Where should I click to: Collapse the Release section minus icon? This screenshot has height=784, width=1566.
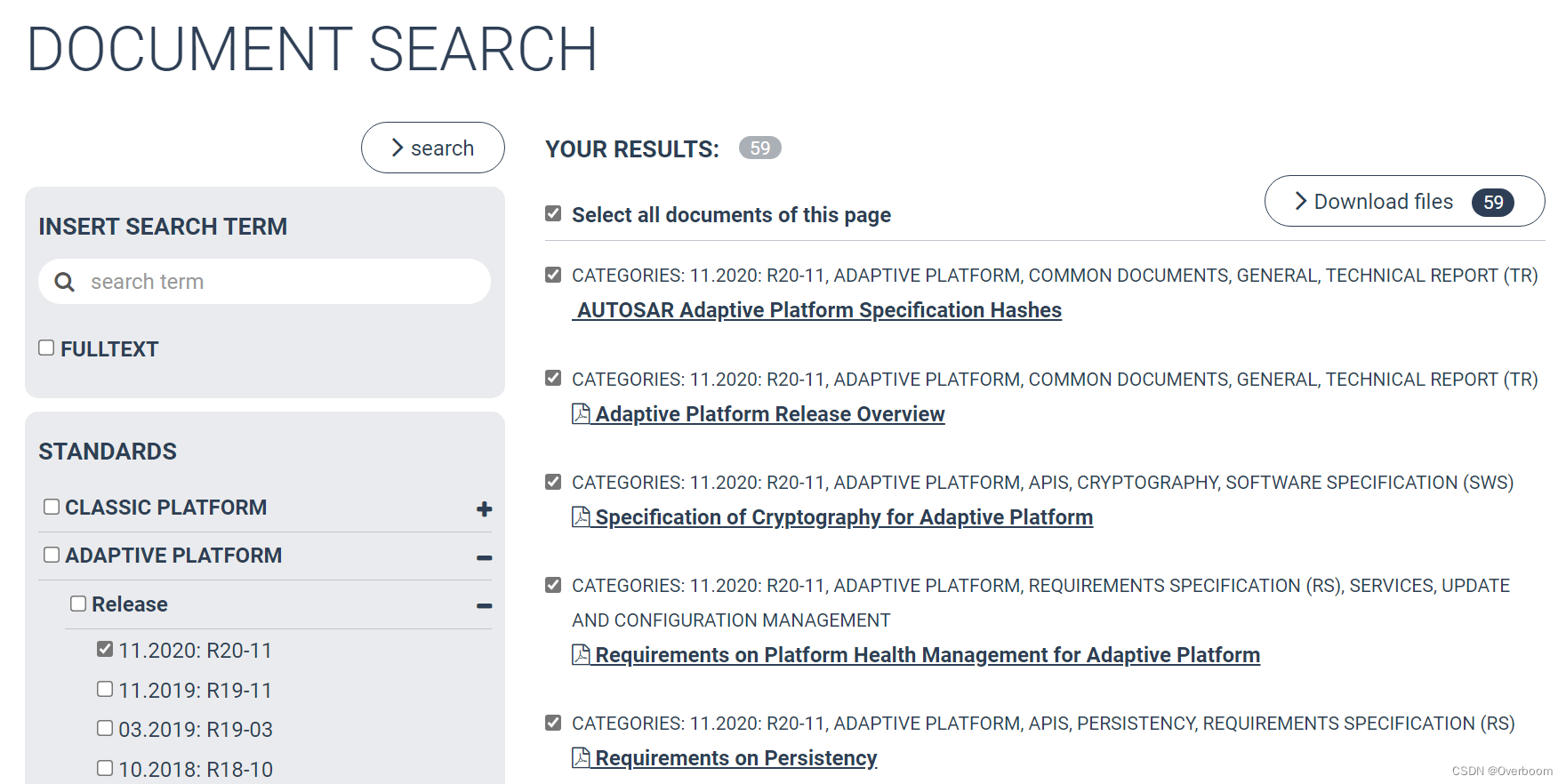485,605
